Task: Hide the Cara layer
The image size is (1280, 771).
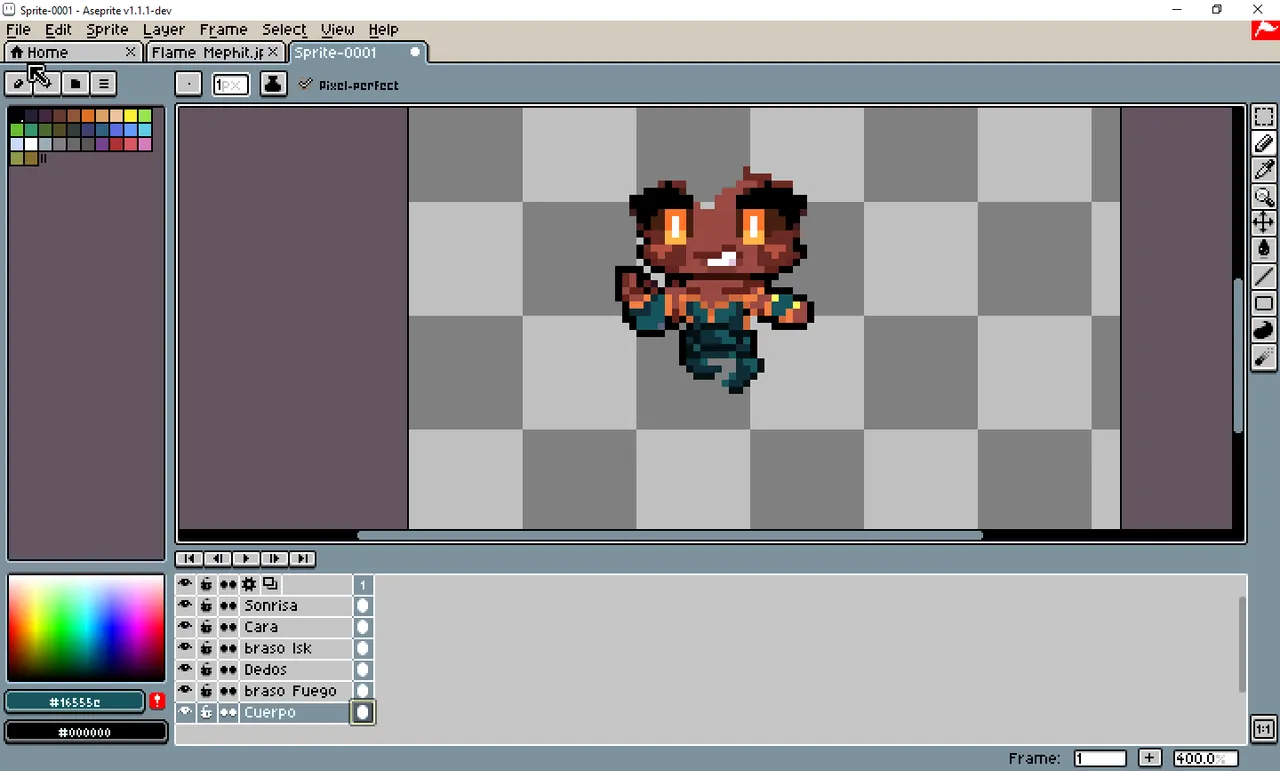Action: (x=185, y=627)
